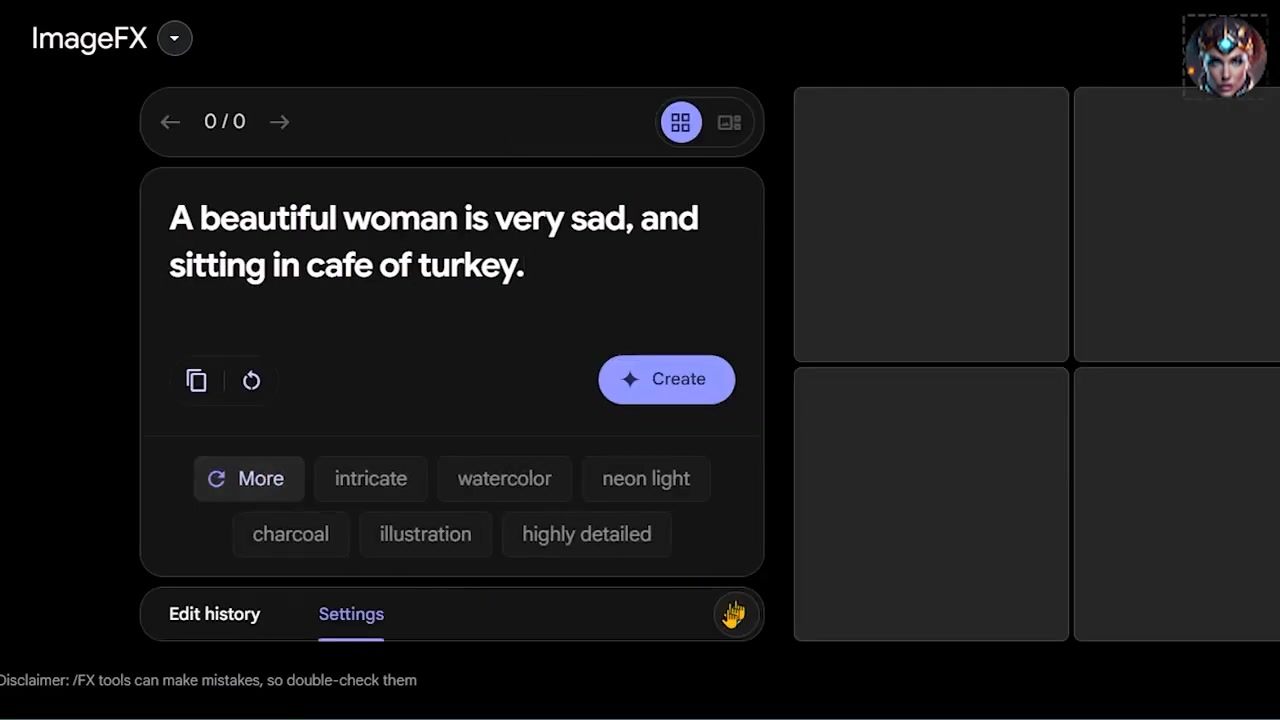Select the grid layout view icon
Image resolution: width=1280 pixels, height=720 pixels.
click(680, 121)
